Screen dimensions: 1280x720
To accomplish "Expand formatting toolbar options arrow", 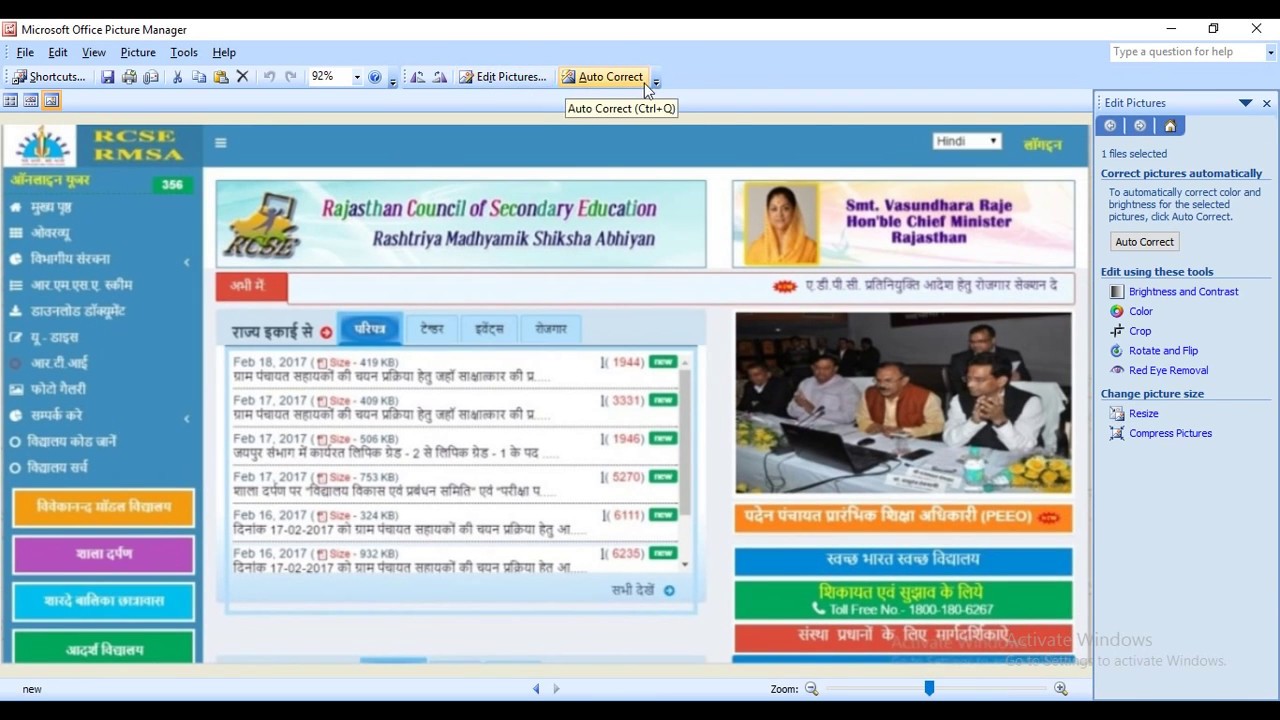I will (656, 80).
